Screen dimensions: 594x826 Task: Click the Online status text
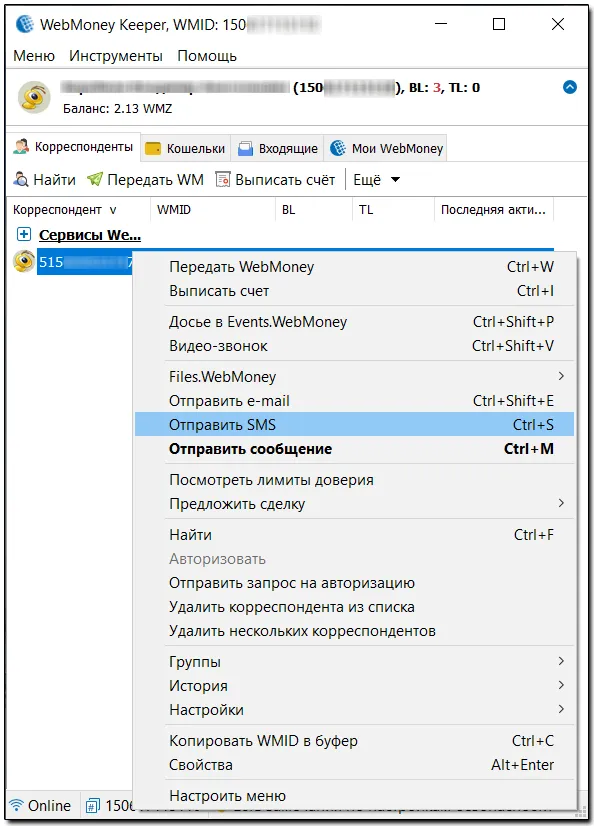tap(49, 805)
